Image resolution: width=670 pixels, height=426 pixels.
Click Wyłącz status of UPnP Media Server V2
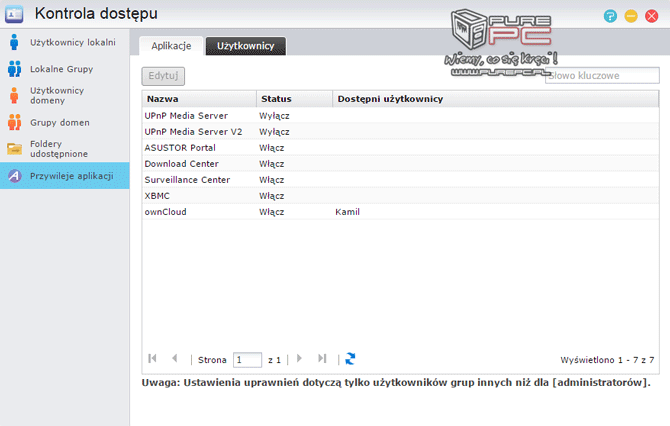pyautogui.click(x=274, y=132)
